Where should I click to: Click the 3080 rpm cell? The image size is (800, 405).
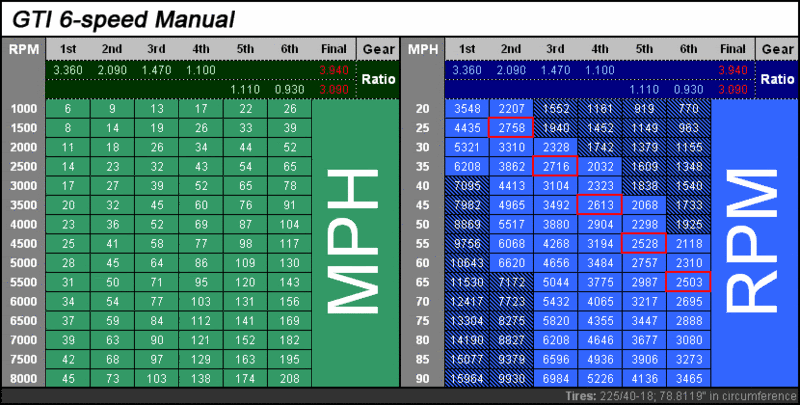[688, 340]
